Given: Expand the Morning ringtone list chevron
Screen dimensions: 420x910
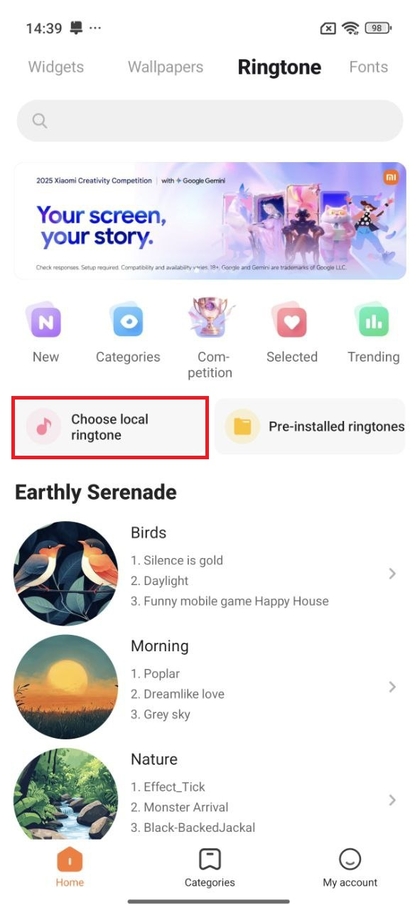Looking at the screenshot, I should pos(393,687).
